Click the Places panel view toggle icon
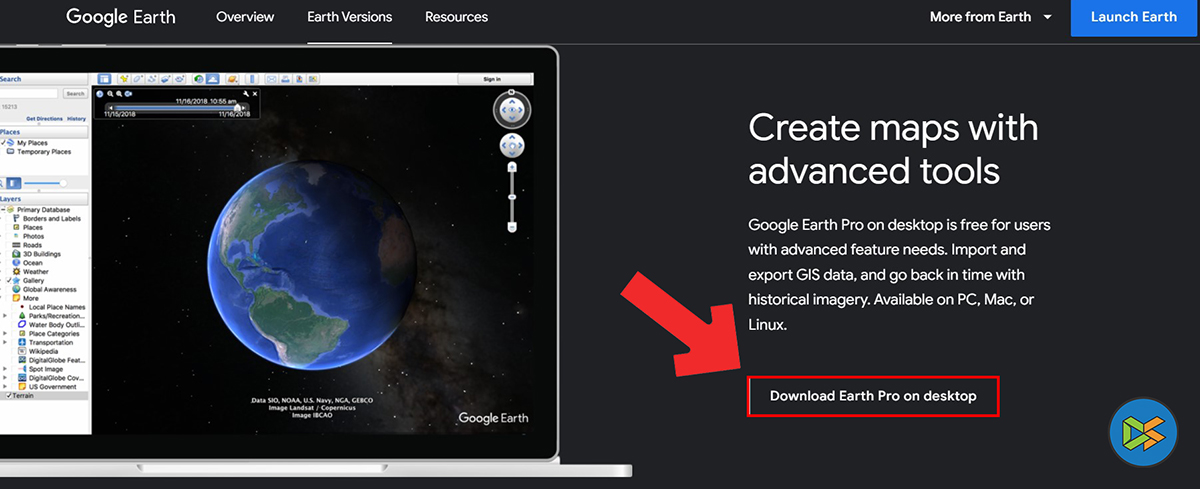Screen dimensions: 1200x489 (14, 183)
